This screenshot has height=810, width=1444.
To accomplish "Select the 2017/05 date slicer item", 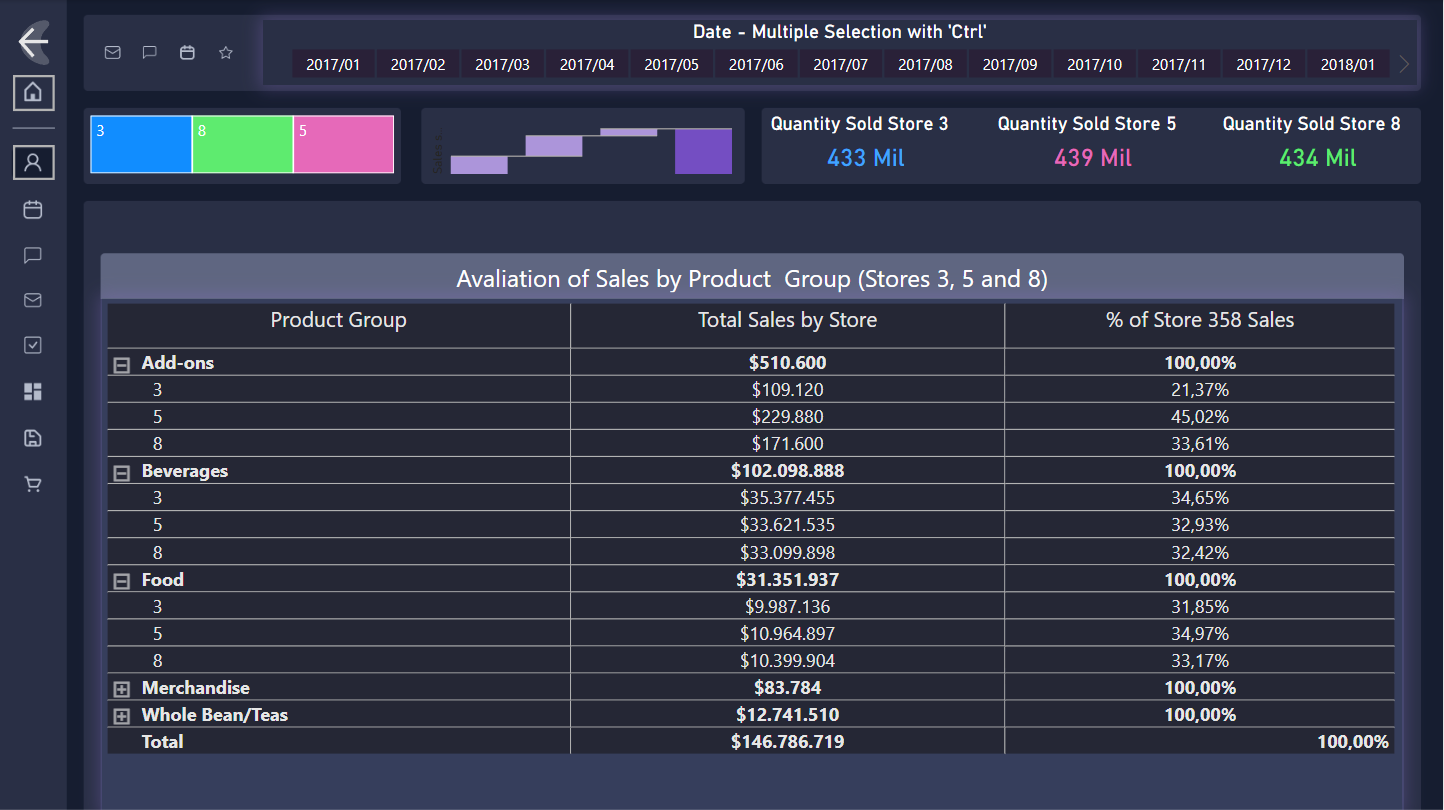I will [672, 65].
